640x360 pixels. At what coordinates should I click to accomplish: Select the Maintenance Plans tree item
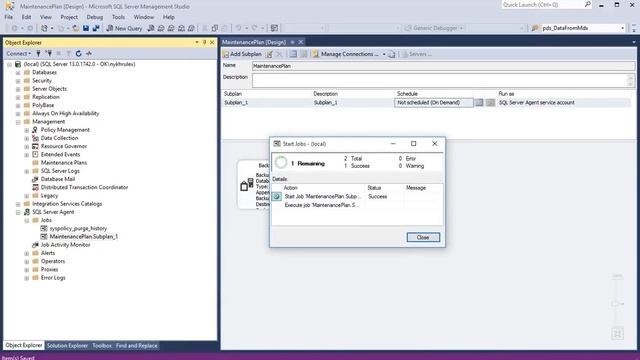point(64,162)
